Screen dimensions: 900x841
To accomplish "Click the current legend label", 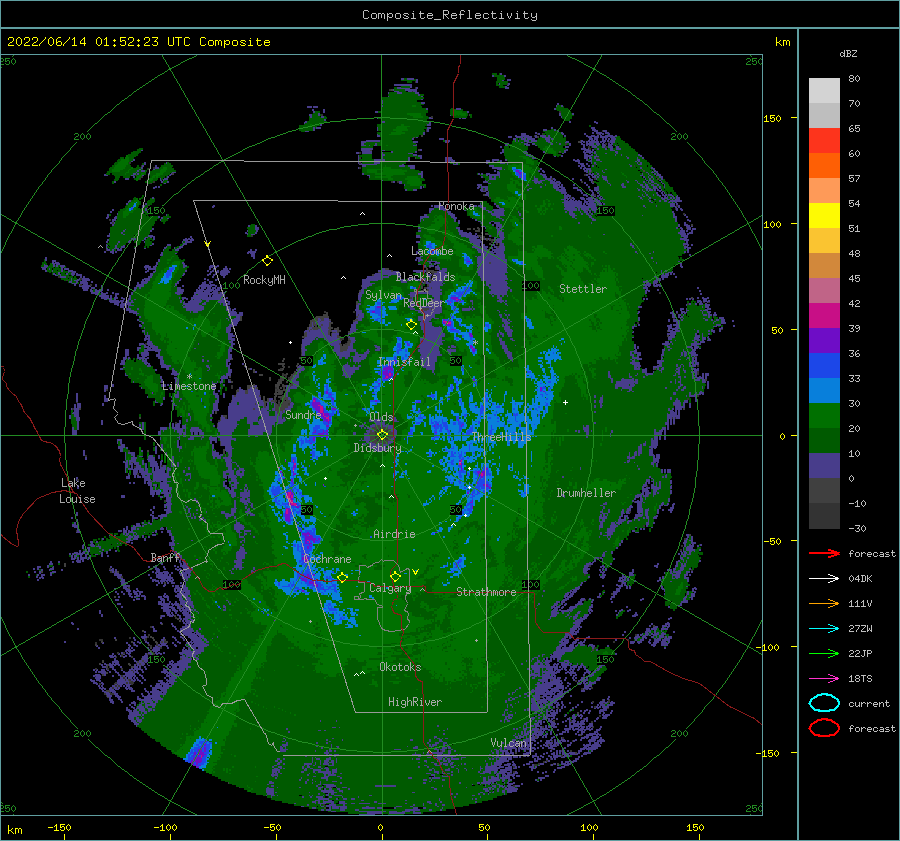I will (x=869, y=704).
